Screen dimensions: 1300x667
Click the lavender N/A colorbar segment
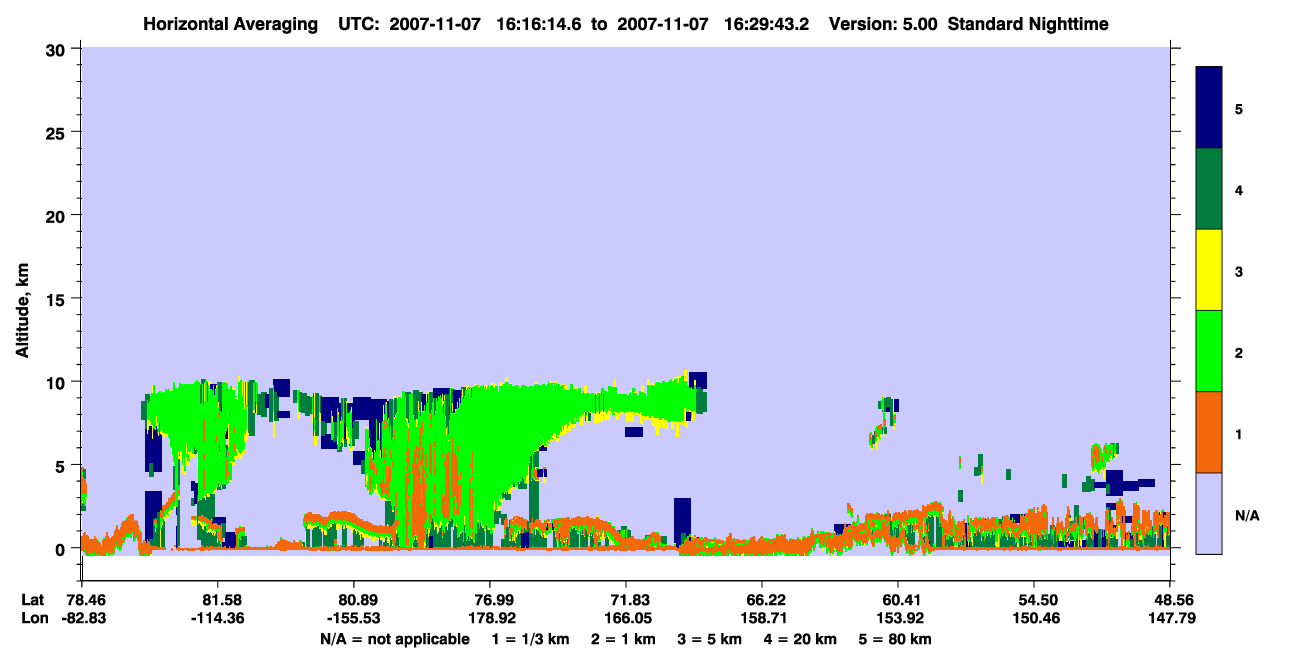[x=1209, y=513]
